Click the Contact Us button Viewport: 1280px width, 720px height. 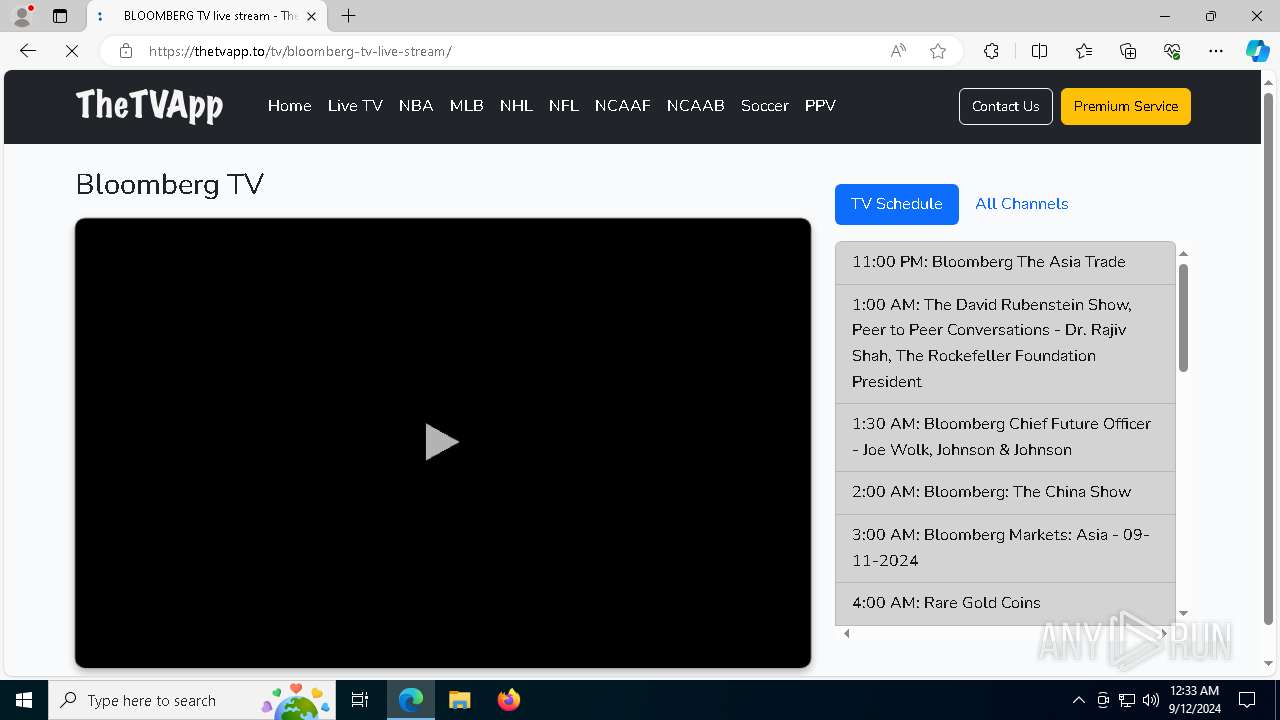click(x=1005, y=106)
